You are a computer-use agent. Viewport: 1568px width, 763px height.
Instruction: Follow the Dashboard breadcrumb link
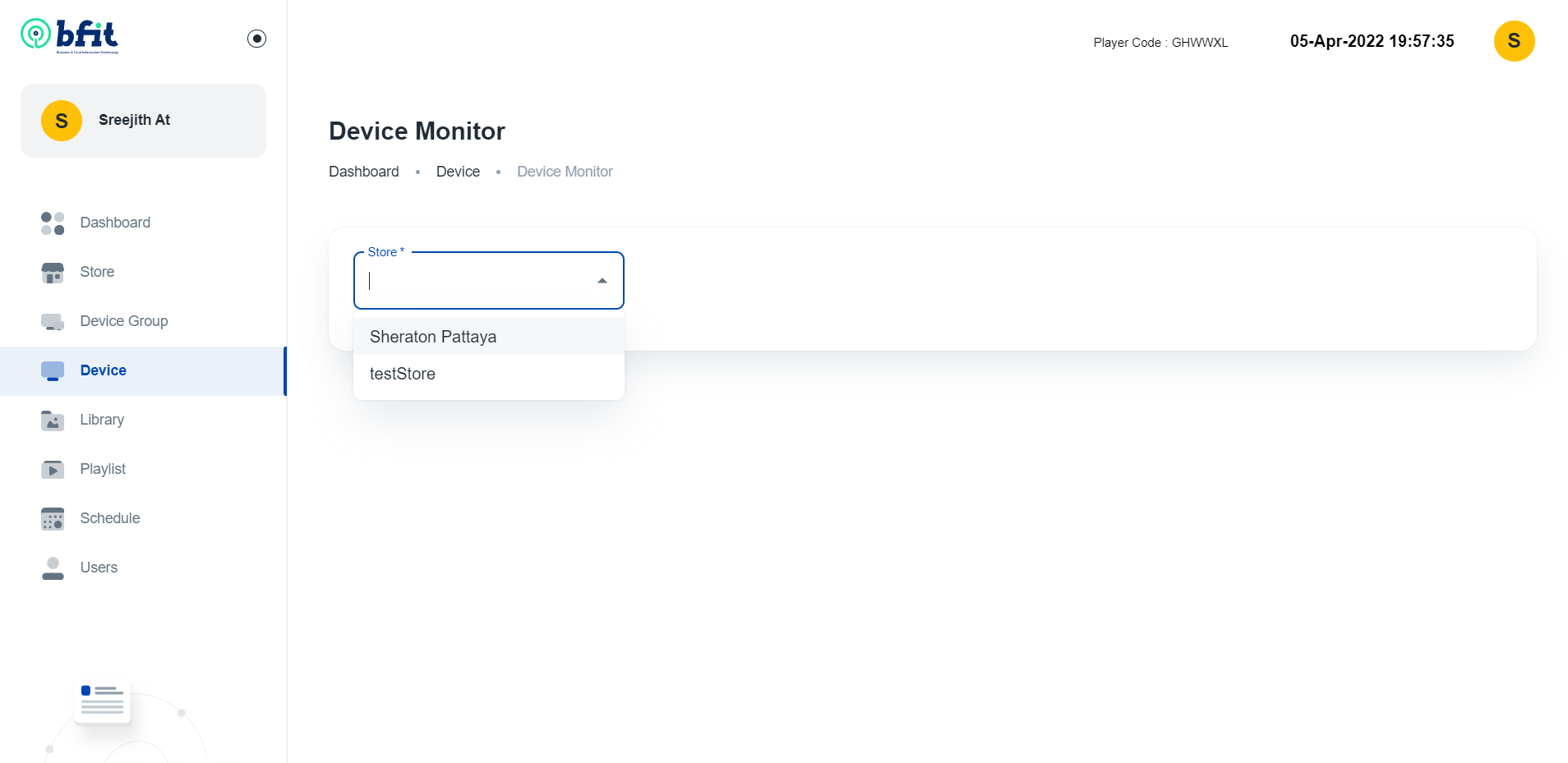364,172
